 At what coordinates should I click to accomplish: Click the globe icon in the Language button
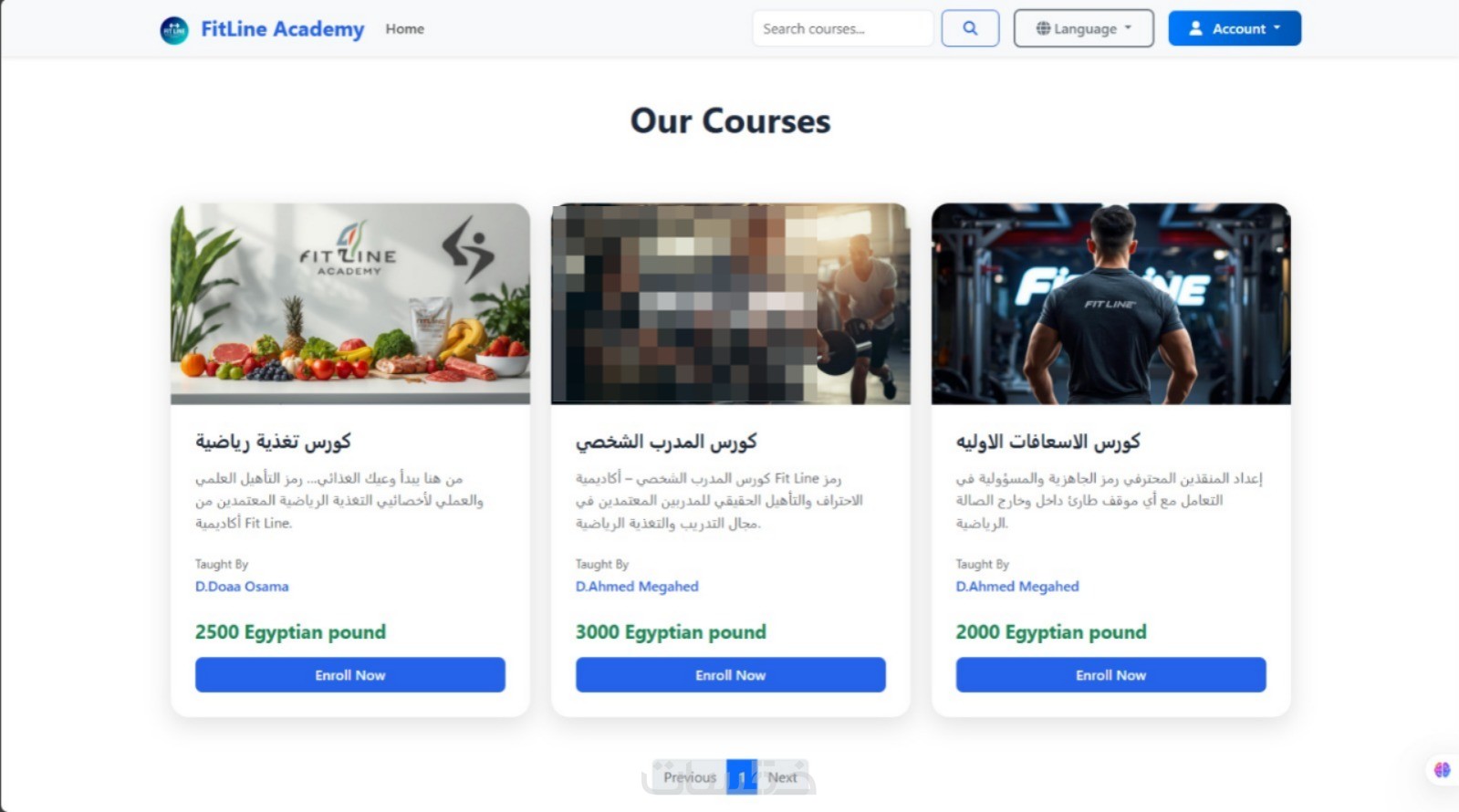(1043, 28)
